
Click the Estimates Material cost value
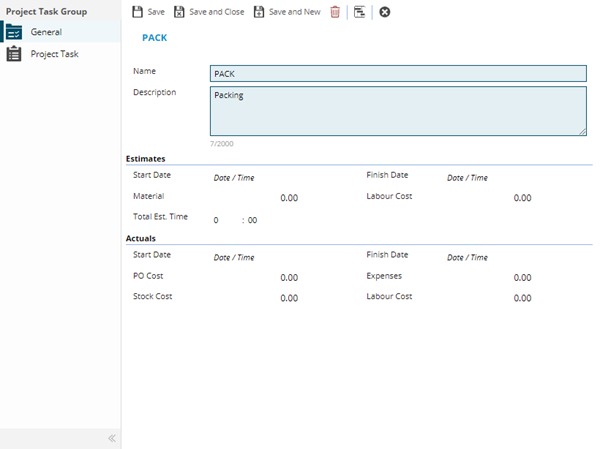click(x=288, y=198)
